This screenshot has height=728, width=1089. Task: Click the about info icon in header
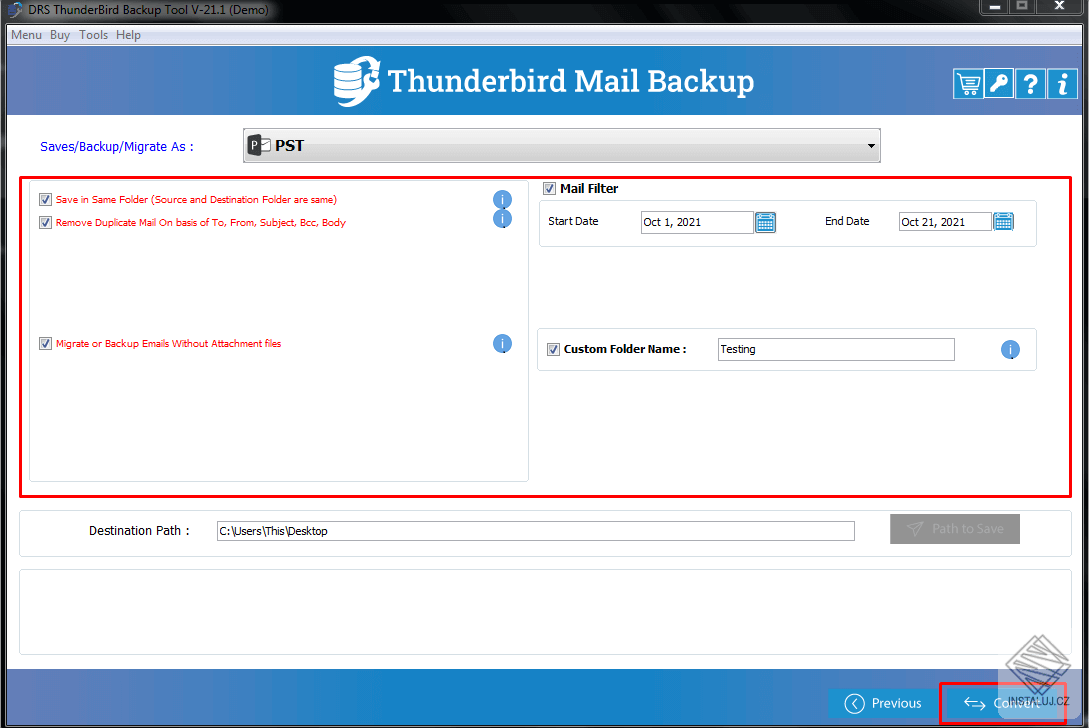[1062, 84]
